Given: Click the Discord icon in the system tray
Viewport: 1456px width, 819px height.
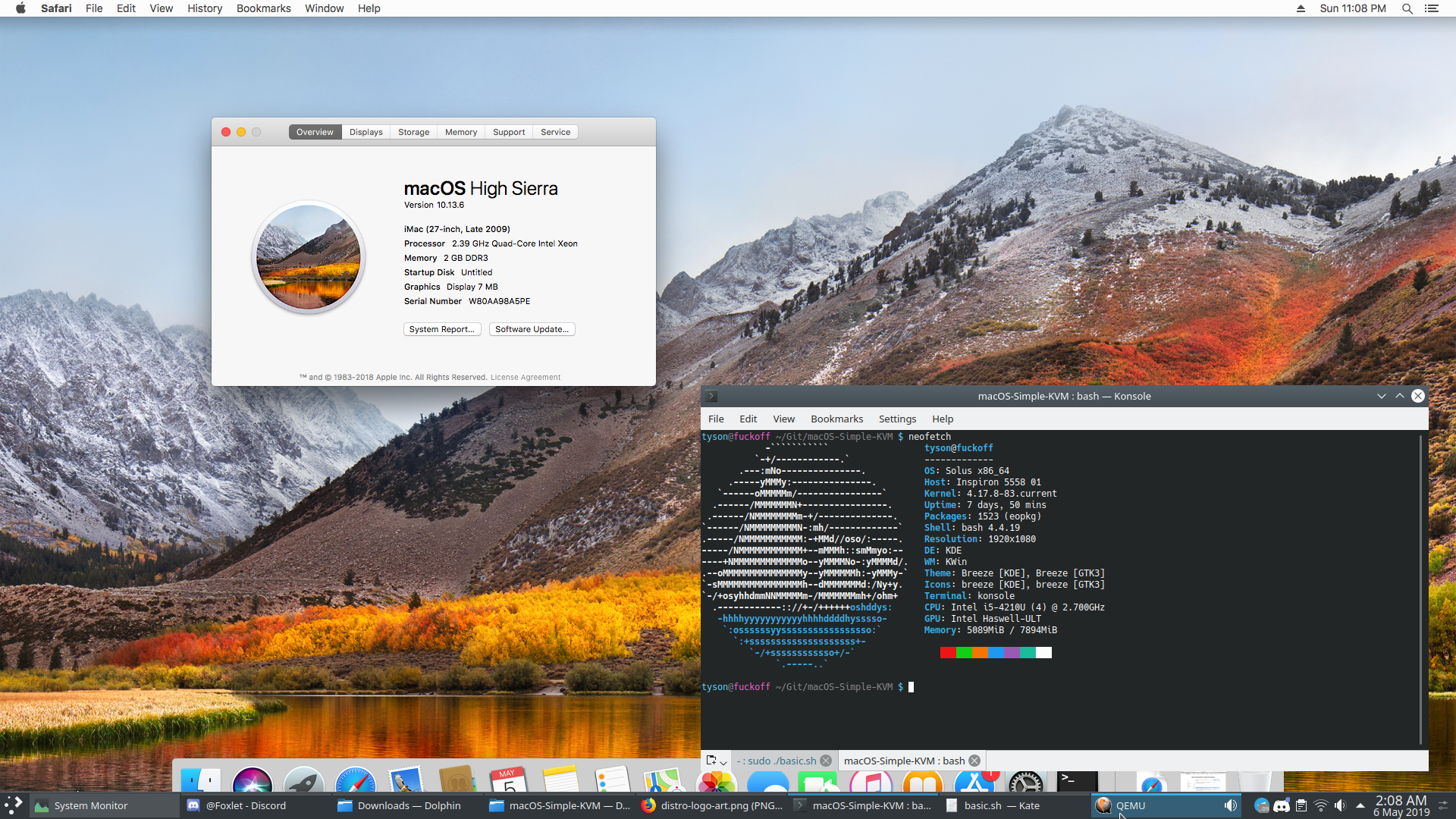Looking at the screenshot, I should [x=1282, y=805].
